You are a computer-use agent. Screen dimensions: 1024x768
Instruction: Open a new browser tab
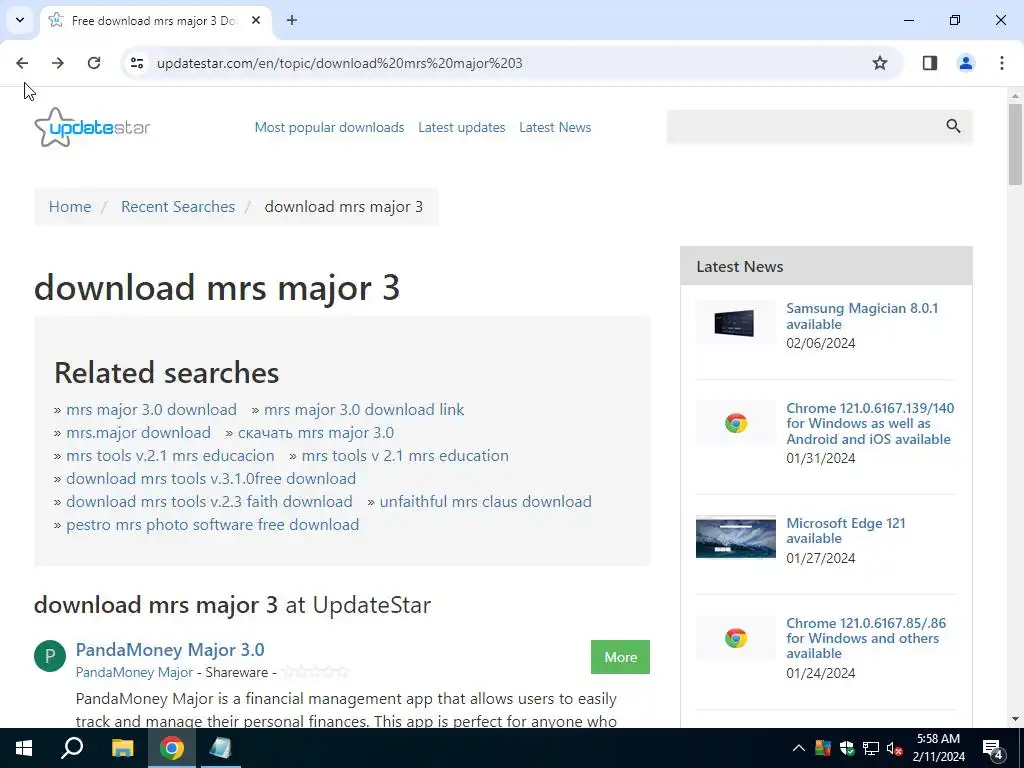[x=292, y=20]
